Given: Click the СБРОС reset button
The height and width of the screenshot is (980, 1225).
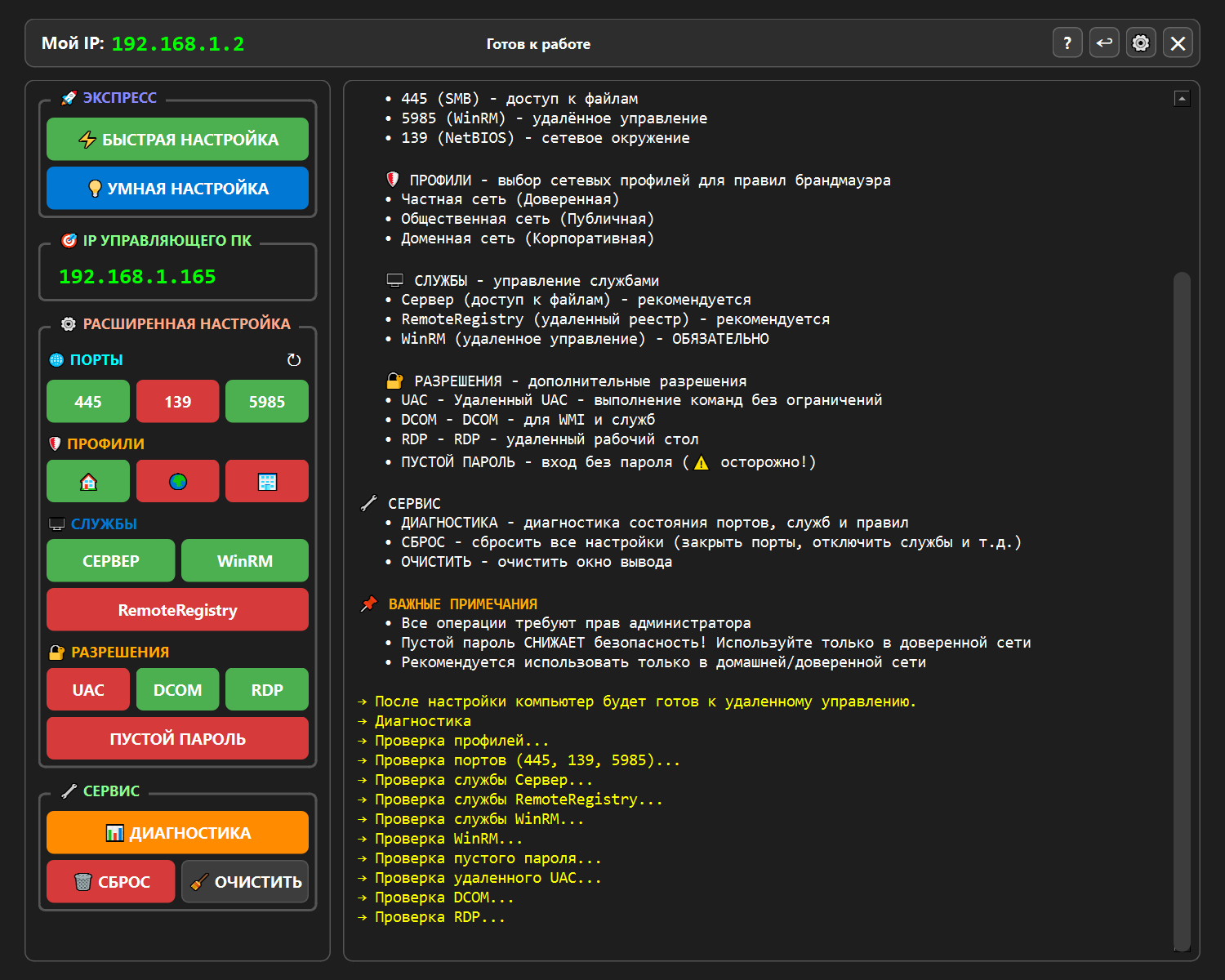Looking at the screenshot, I should [x=111, y=882].
